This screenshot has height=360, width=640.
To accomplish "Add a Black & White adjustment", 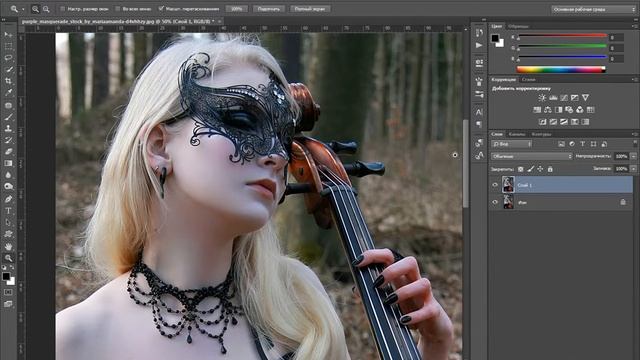I will click(558, 110).
